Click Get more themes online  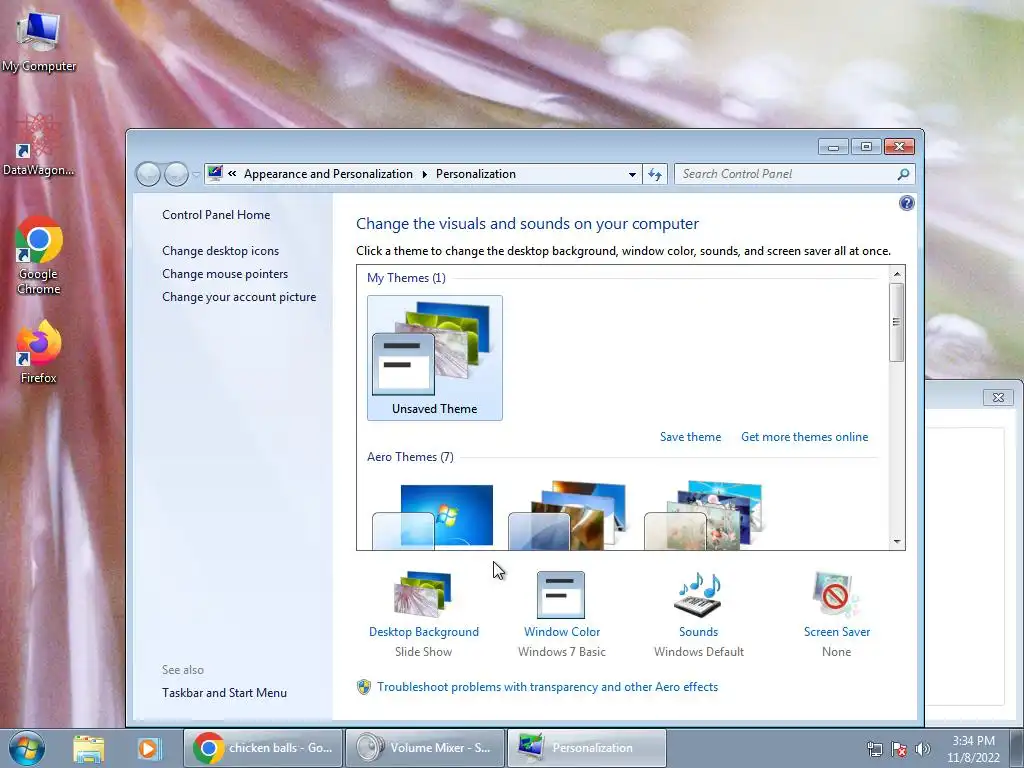[x=805, y=437]
